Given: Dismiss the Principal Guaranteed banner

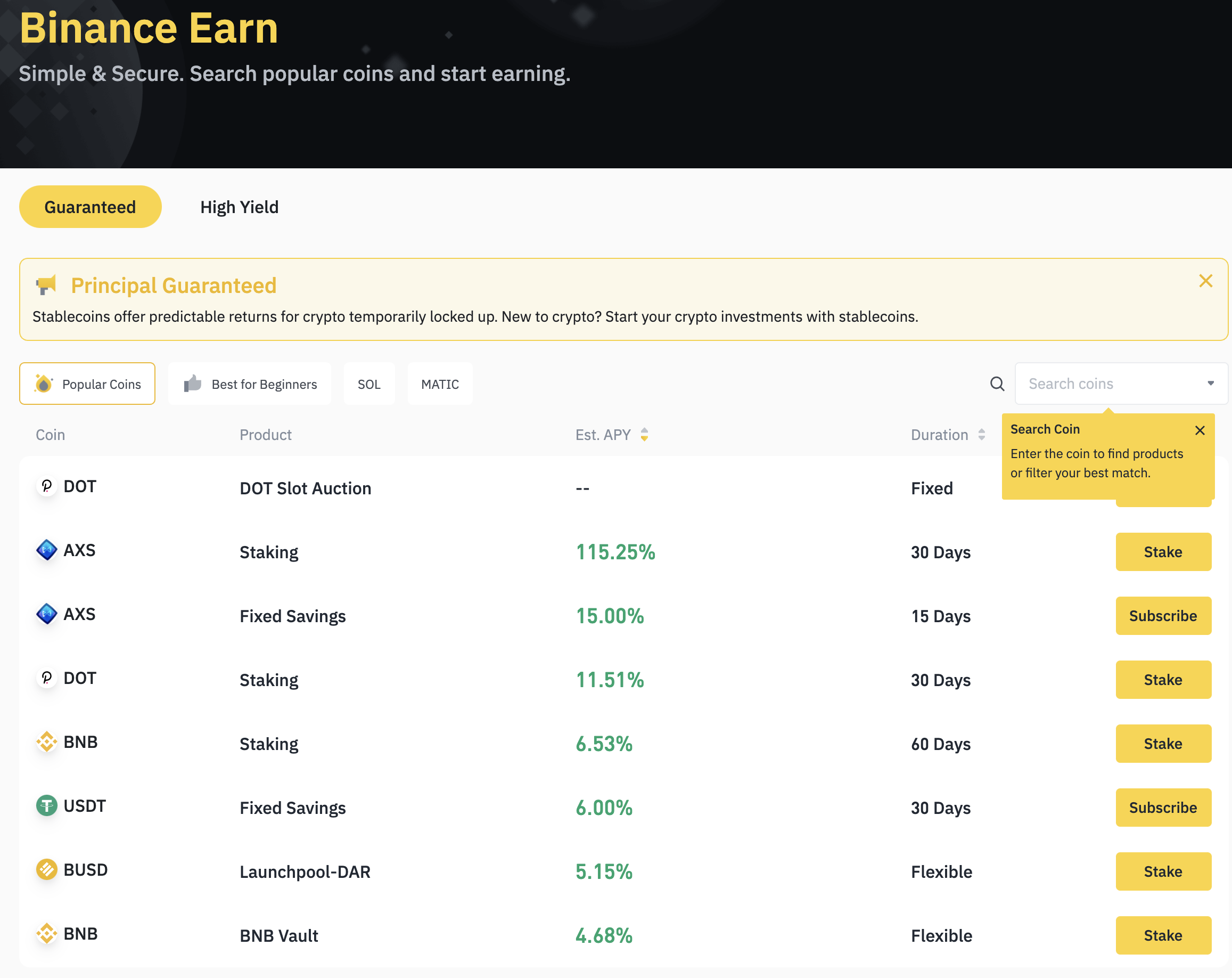Looking at the screenshot, I should coord(1206,281).
